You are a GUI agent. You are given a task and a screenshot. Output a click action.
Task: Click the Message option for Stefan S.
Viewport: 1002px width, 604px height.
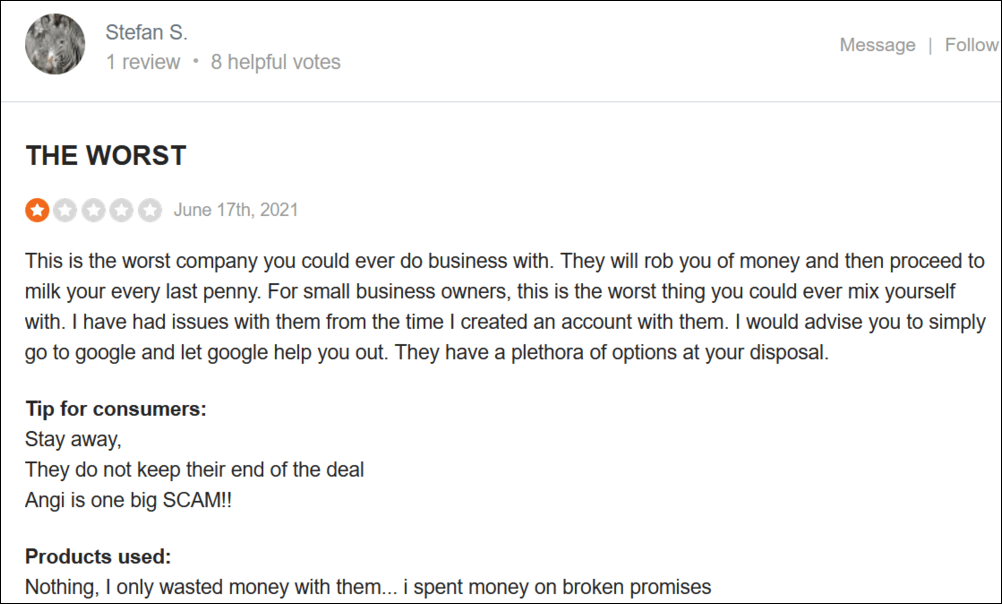(x=877, y=45)
